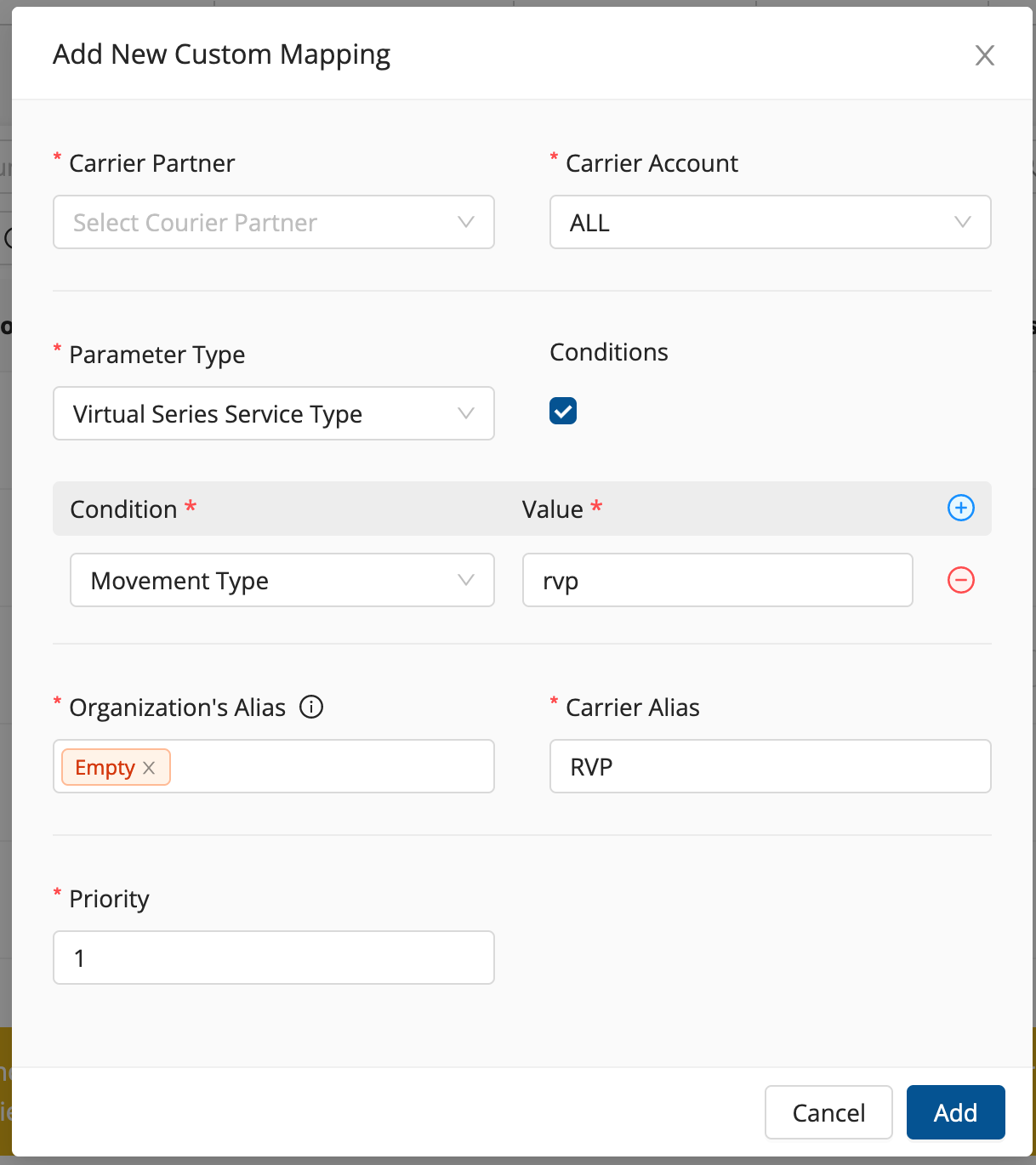Screen dimensions: 1036x1165
Task: Click the Carrier Alias field with RVP
Action: (770, 766)
